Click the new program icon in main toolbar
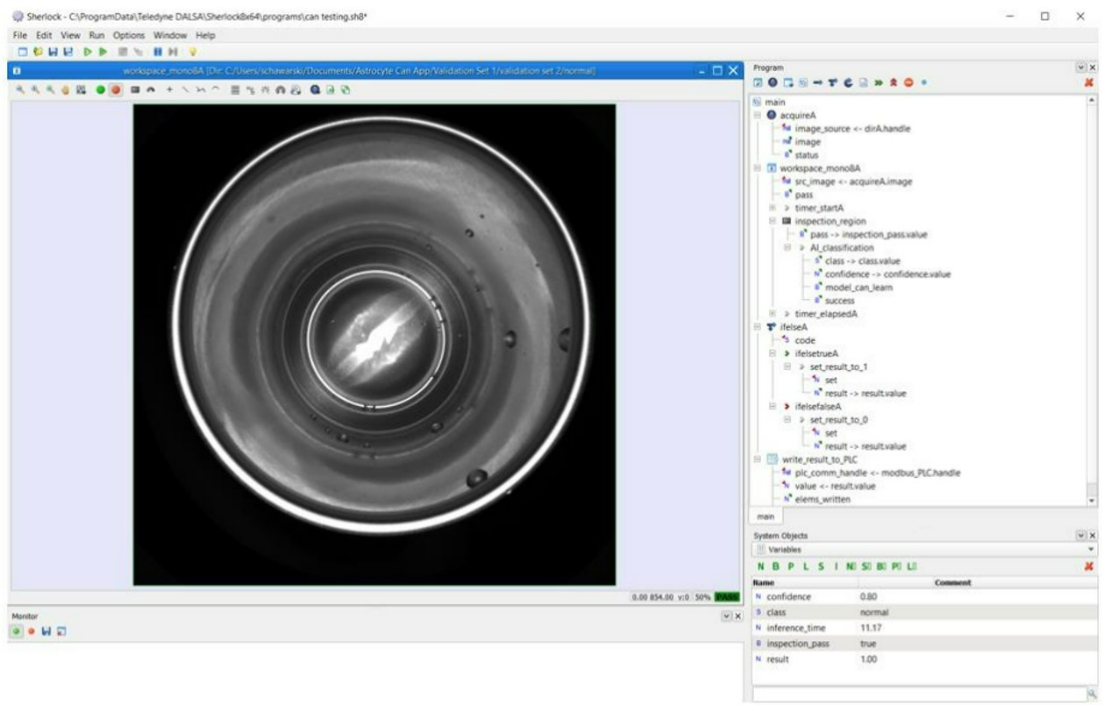Screen dimensions: 1102x705 tap(22, 52)
